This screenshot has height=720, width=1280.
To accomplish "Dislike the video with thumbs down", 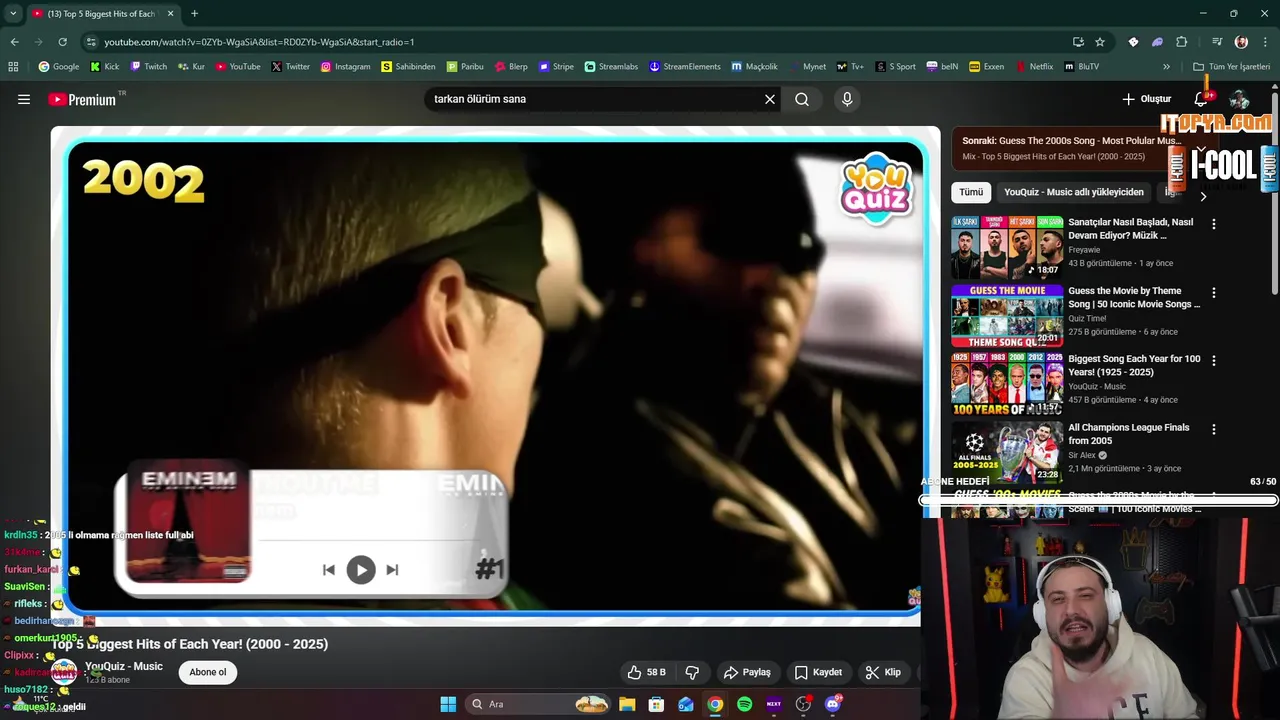I will tap(691, 672).
